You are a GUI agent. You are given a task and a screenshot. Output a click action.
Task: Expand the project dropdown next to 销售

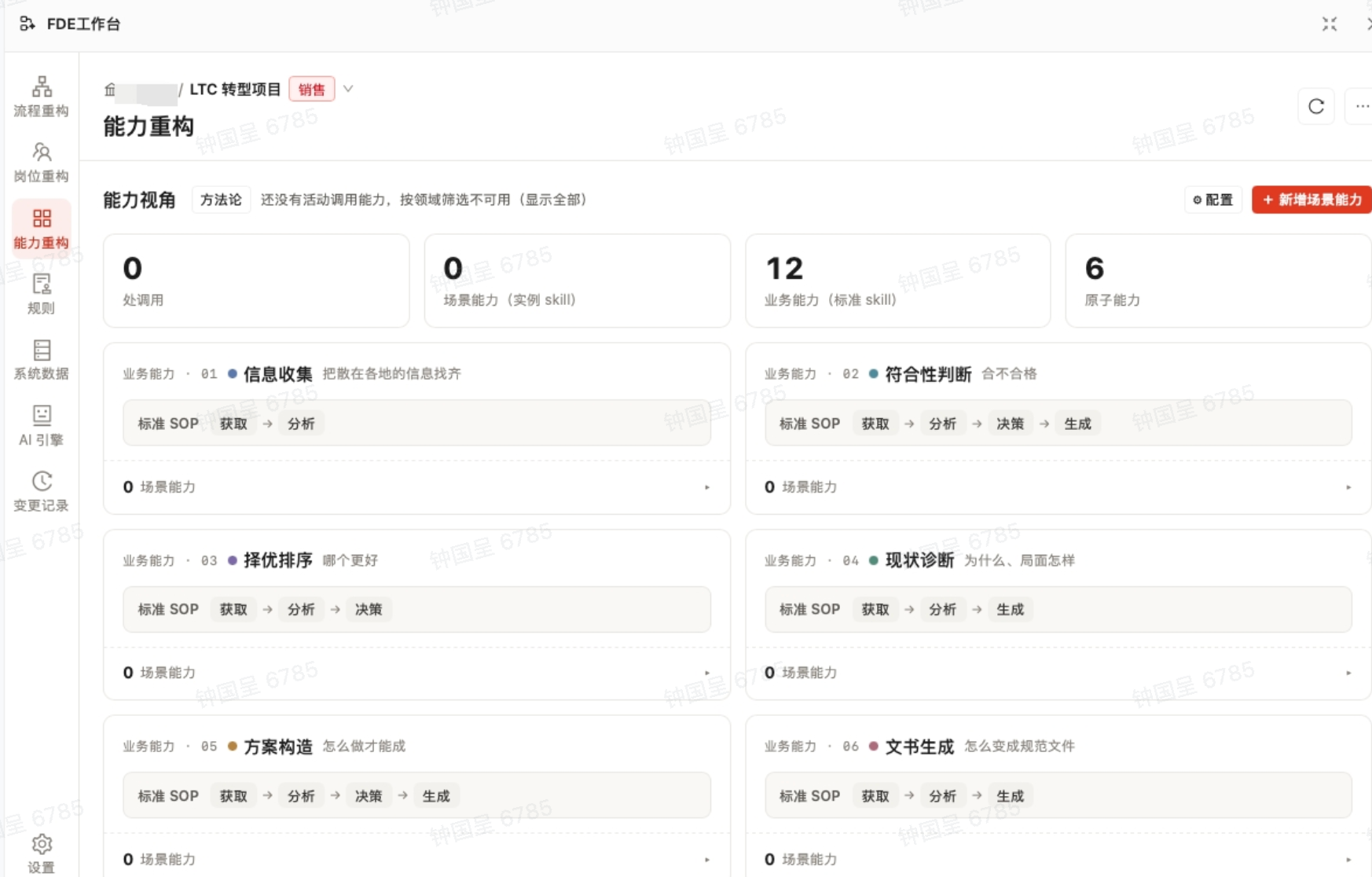click(x=348, y=89)
